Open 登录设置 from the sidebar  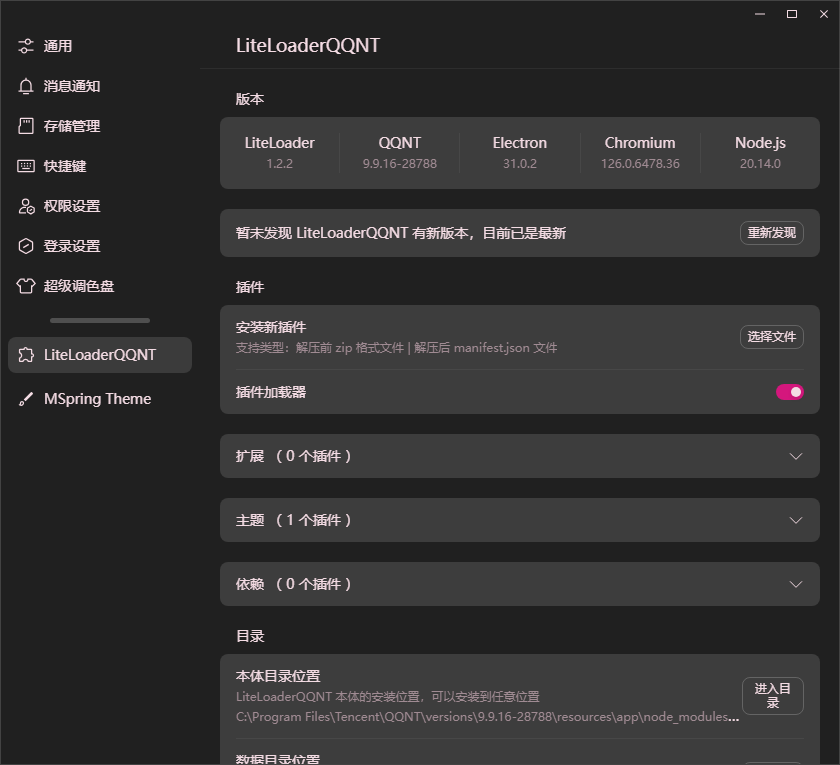(x=100, y=246)
